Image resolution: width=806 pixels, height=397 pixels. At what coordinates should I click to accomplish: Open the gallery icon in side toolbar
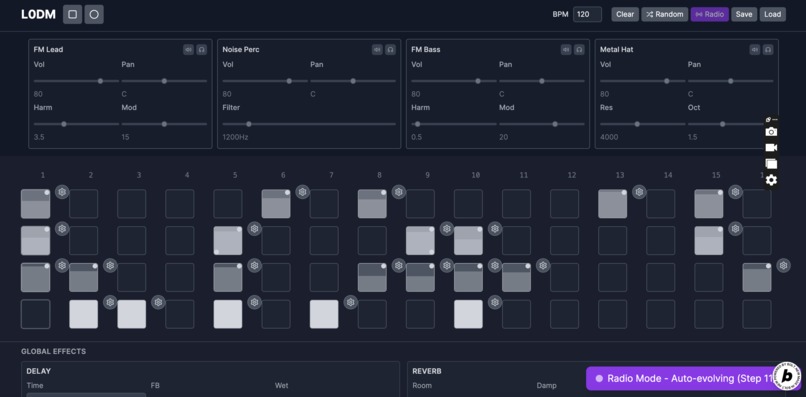(771, 164)
